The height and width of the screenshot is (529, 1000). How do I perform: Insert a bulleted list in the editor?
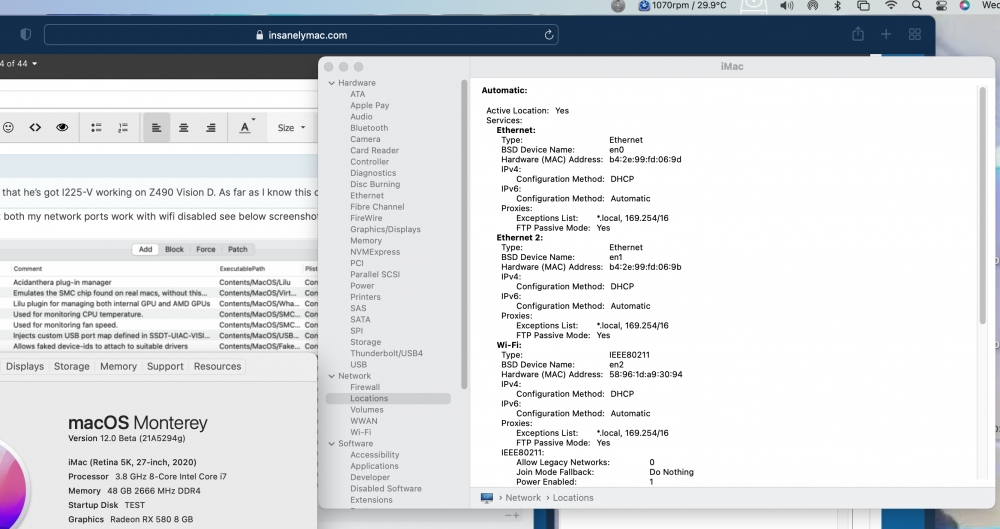click(x=96, y=128)
